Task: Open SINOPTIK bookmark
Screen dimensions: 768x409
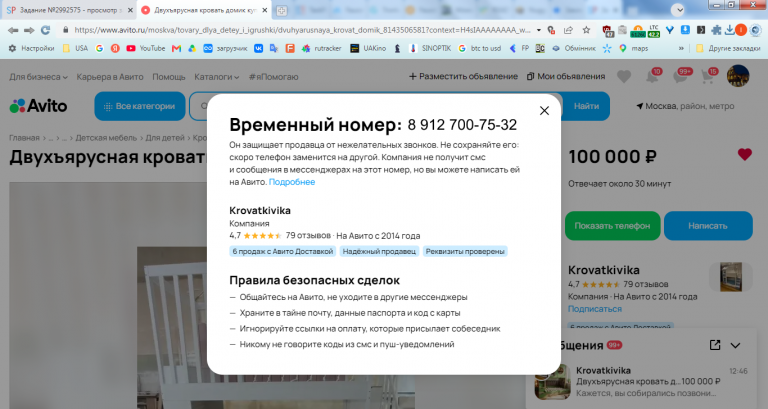Action: click(x=431, y=48)
